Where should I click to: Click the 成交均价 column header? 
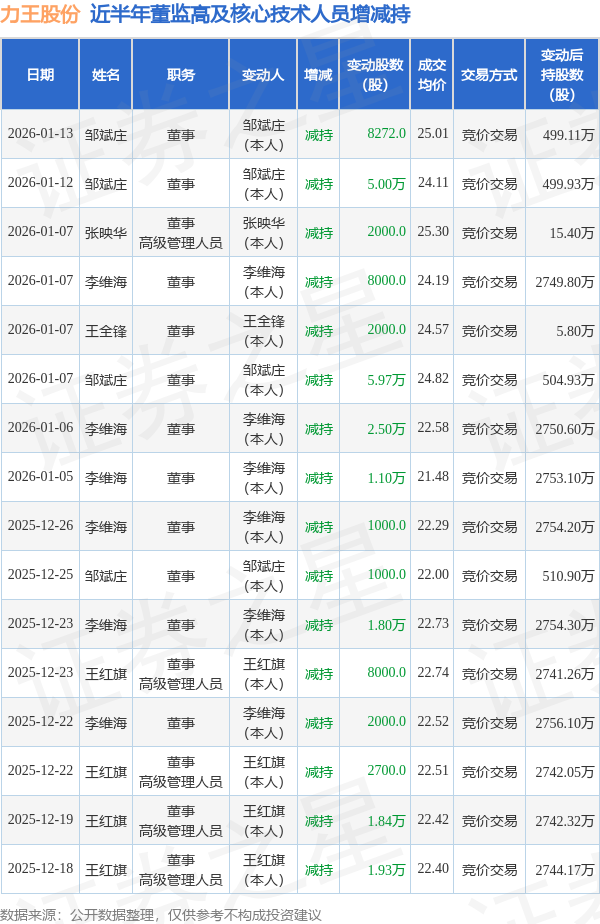click(x=432, y=75)
